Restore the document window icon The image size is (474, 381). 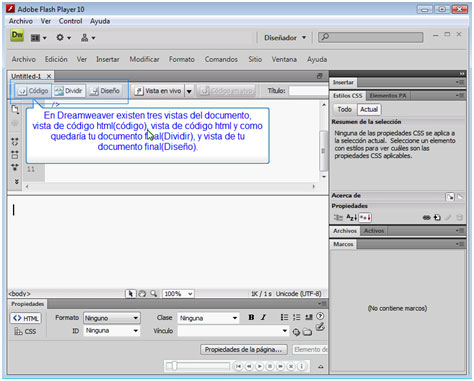coord(319,76)
